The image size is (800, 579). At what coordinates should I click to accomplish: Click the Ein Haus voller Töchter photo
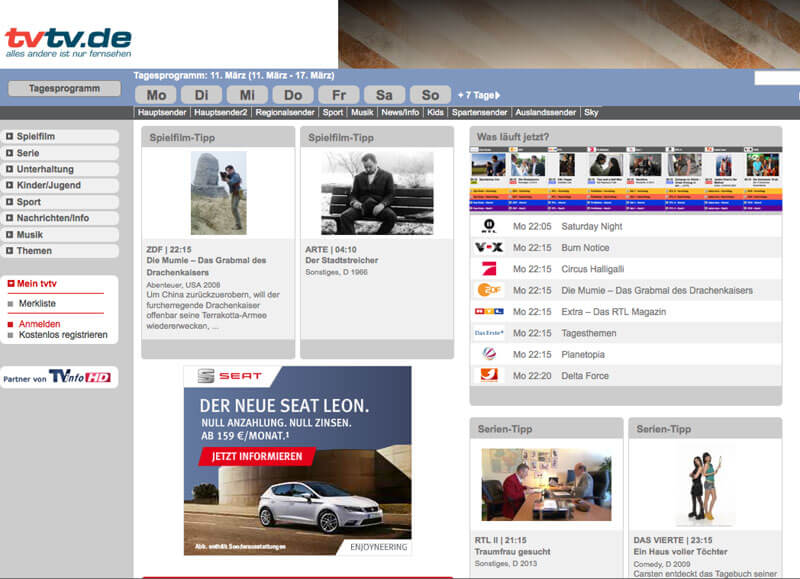[x=705, y=485]
